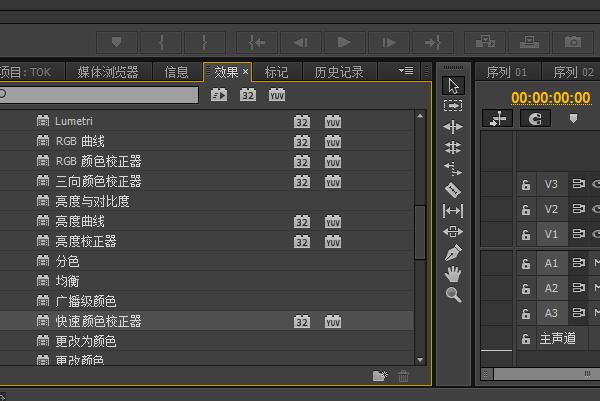This screenshot has height=401, width=600.
Task: Click the Add Marker button in monitor
Action: click(x=117, y=42)
